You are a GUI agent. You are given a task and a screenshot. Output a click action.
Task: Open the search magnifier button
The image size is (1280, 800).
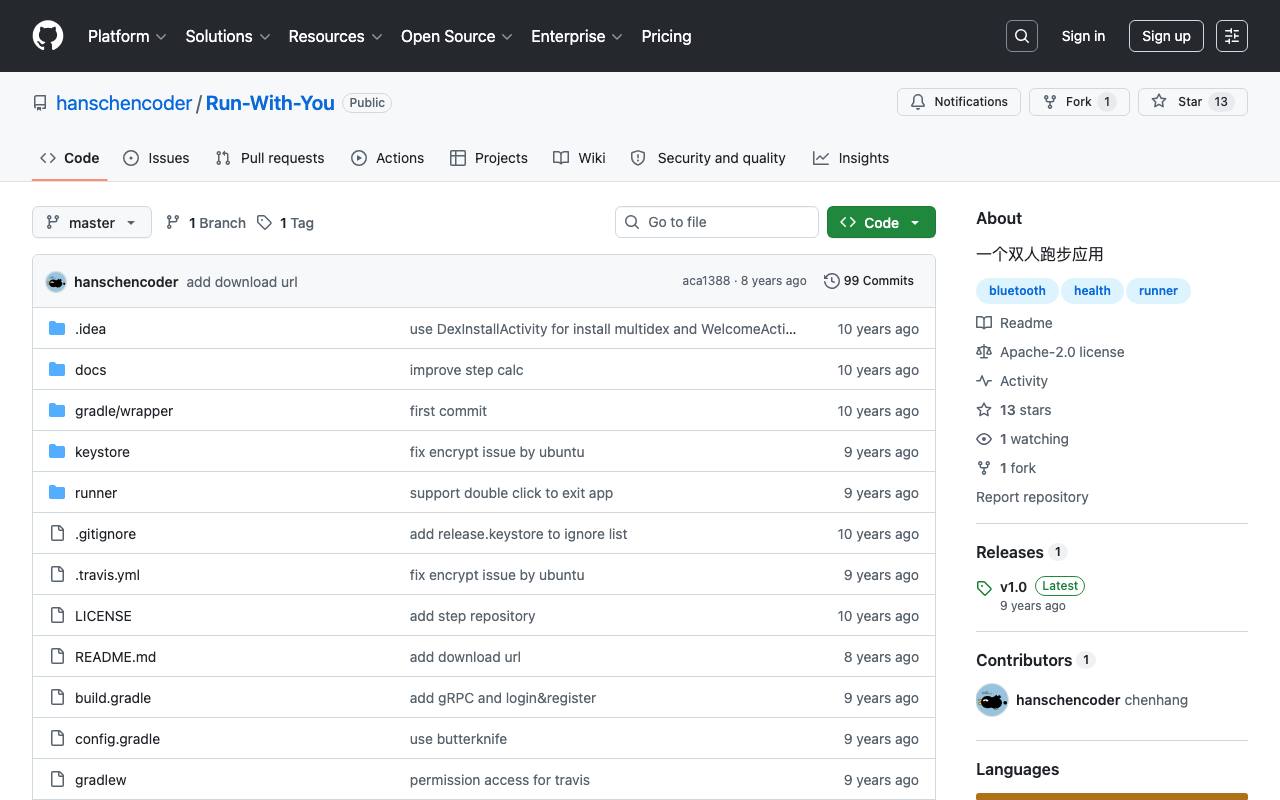(x=1022, y=36)
